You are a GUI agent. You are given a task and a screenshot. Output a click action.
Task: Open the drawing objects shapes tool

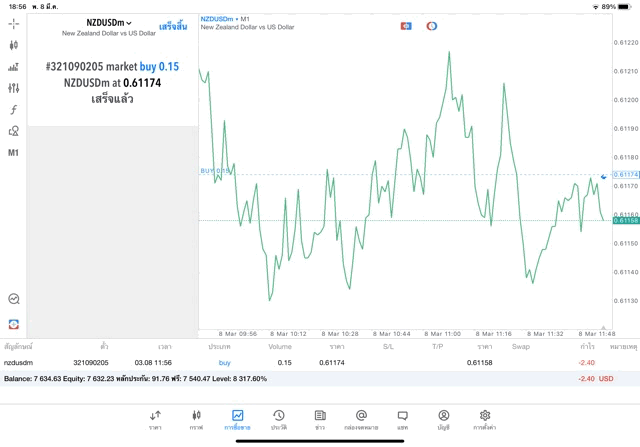[14, 131]
